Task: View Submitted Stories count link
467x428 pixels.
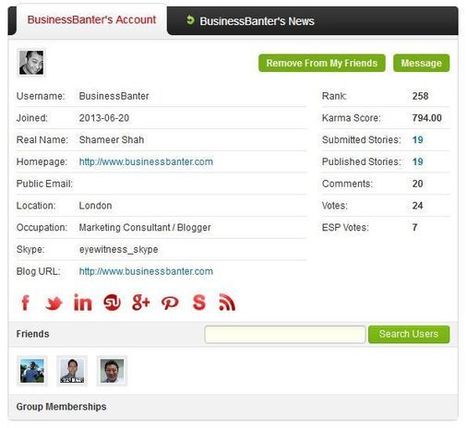Action: click(418, 140)
